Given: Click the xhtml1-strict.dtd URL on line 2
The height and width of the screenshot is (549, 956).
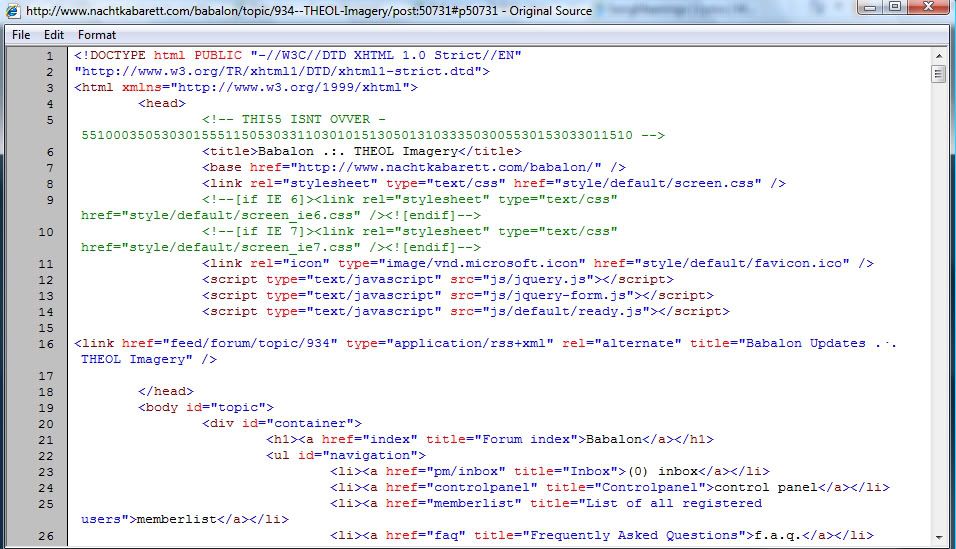Looking at the screenshot, I should (282, 71).
